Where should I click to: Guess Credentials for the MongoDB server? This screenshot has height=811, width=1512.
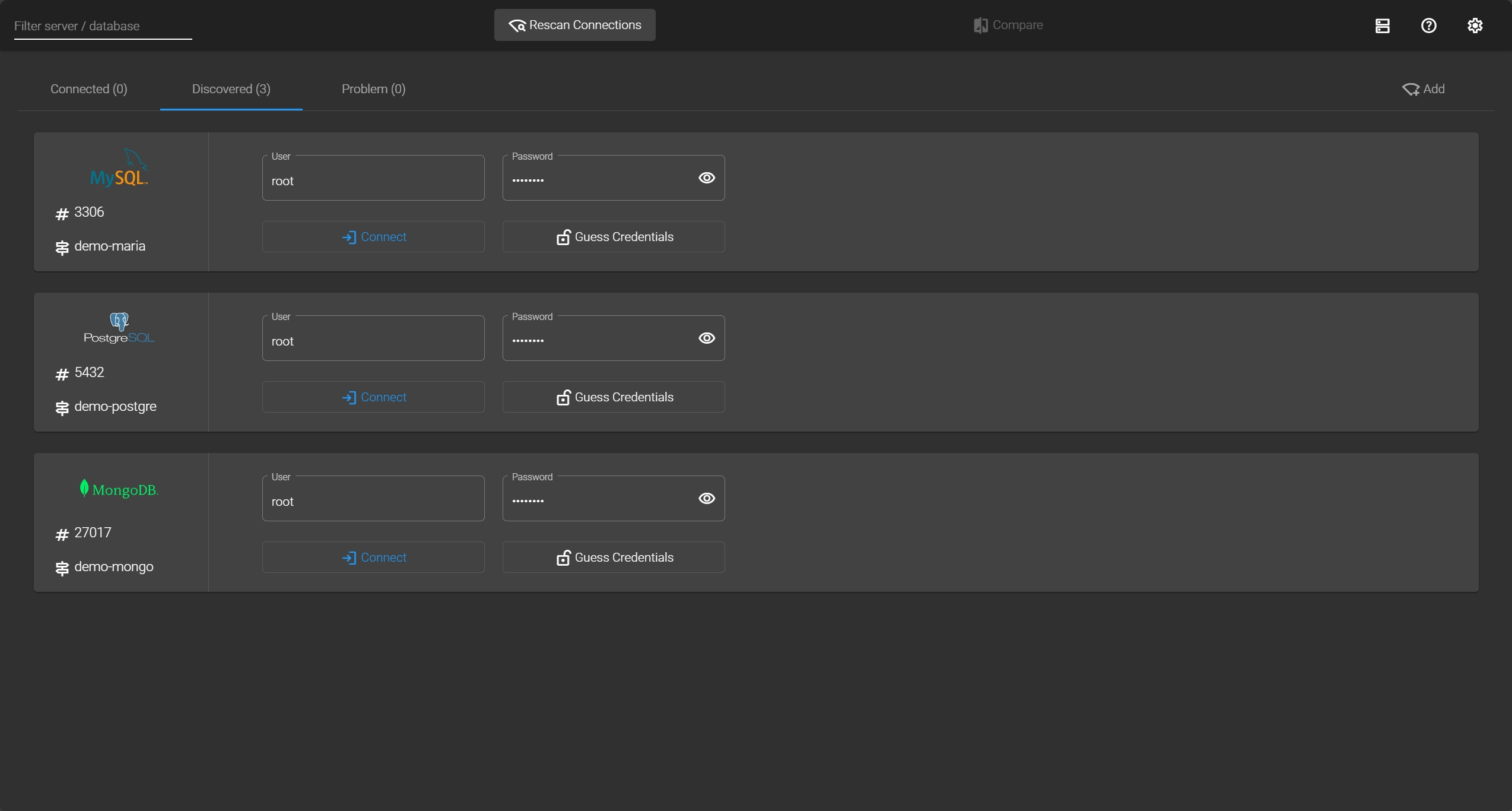click(x=614, y=557)
